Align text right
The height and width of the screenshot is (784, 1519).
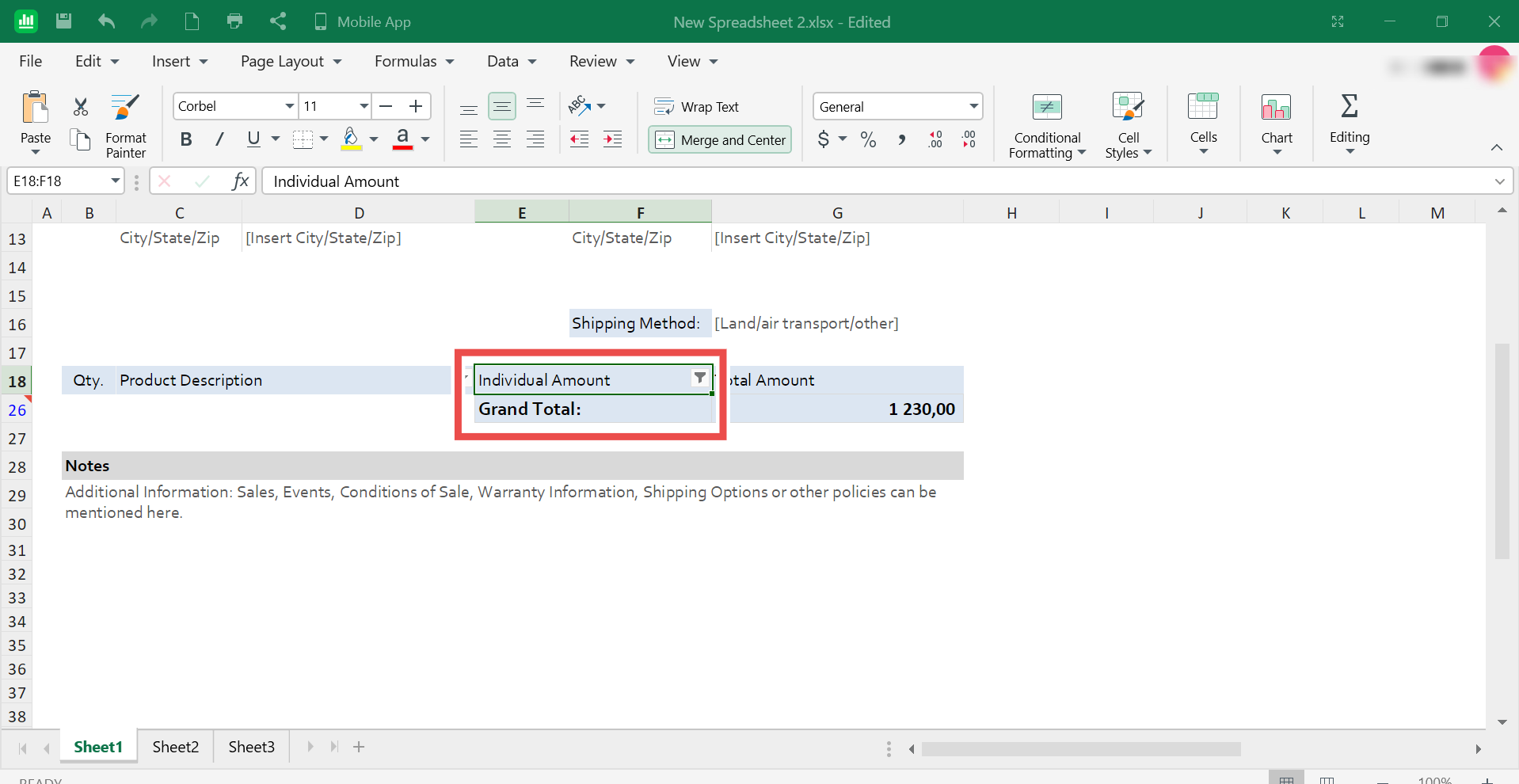pyautogui.click(x=535, y=139)
